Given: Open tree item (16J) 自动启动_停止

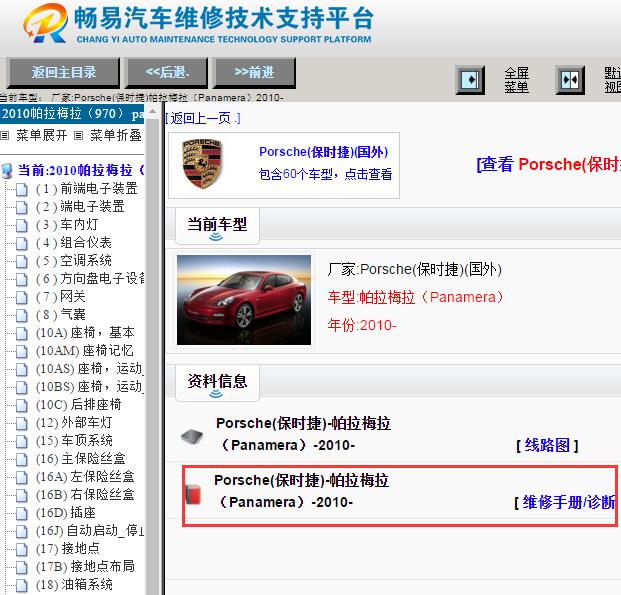Looking at the screenshot, I should point(90,530).
